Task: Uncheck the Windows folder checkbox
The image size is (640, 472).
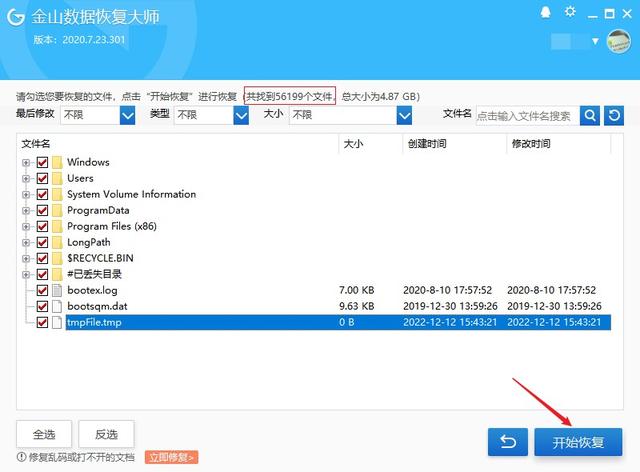Action: pos(42,162)
